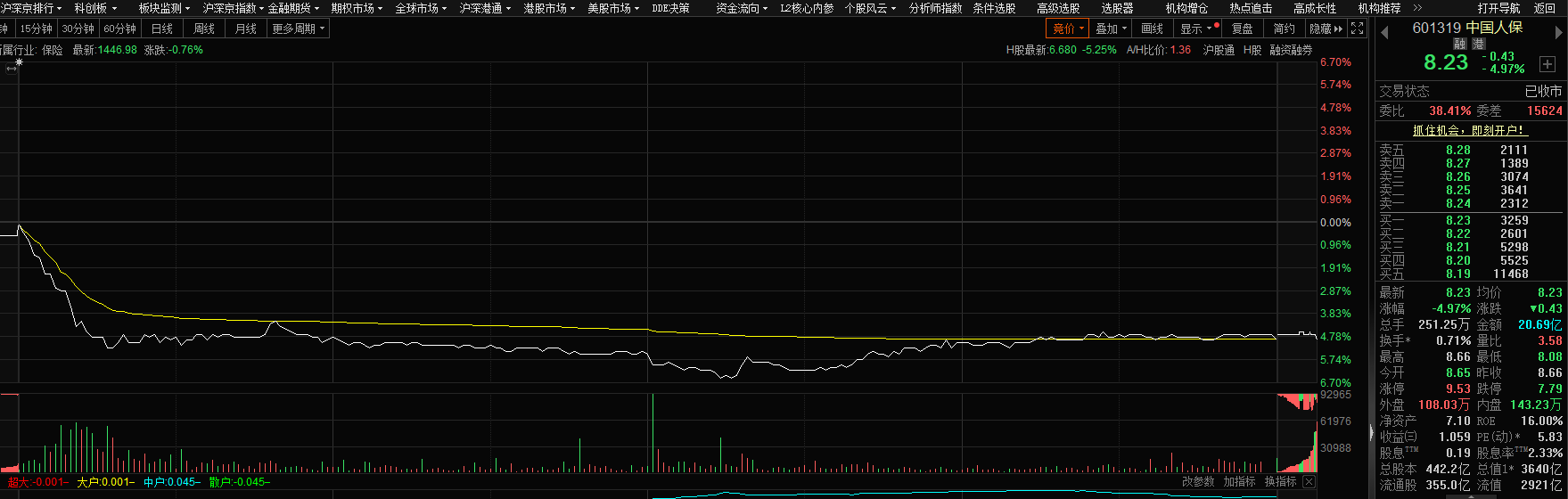
Task: Click the 抓住机会，即刻开户 link
Action: click(1470, 130)
